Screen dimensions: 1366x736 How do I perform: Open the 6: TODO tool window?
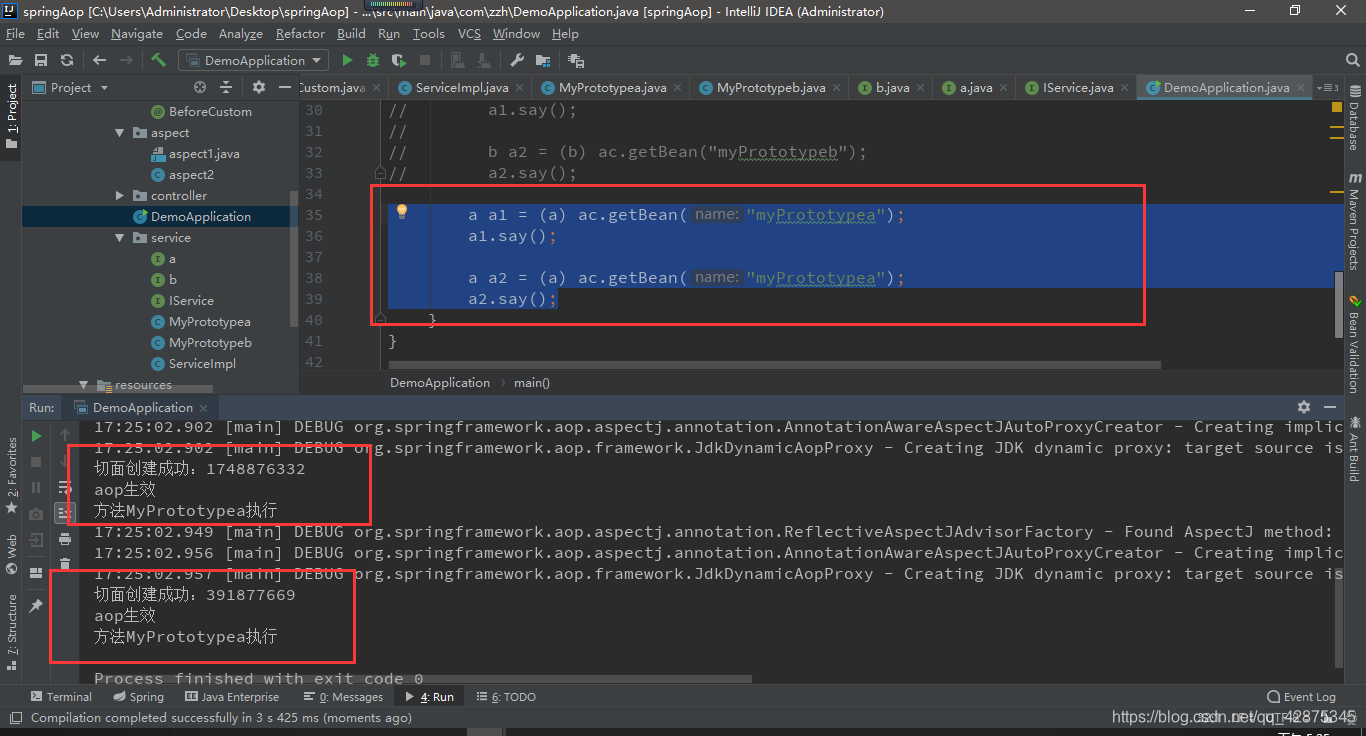coord(506,697)
